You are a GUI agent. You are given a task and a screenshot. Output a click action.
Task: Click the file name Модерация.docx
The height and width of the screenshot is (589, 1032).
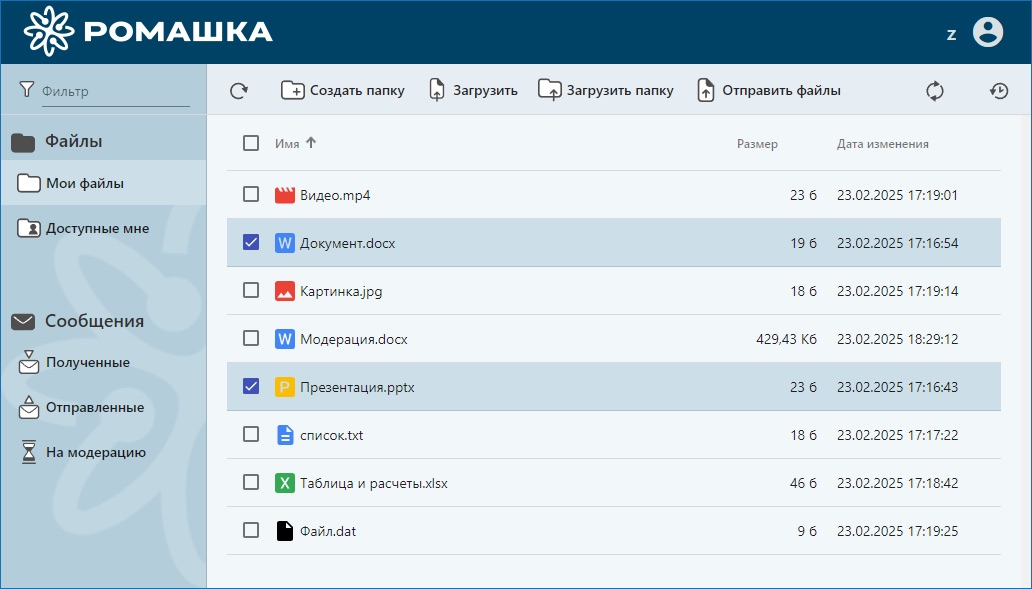click(353, 339)
